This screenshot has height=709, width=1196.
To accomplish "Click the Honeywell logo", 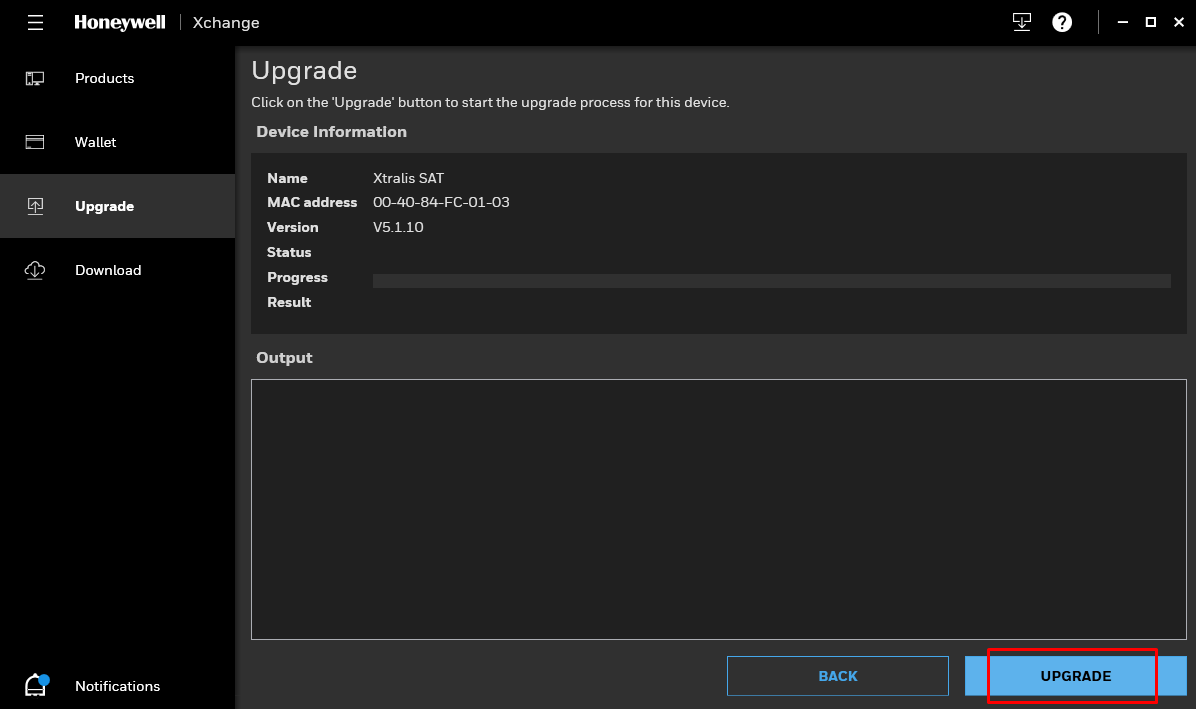I will click(120, 23).
